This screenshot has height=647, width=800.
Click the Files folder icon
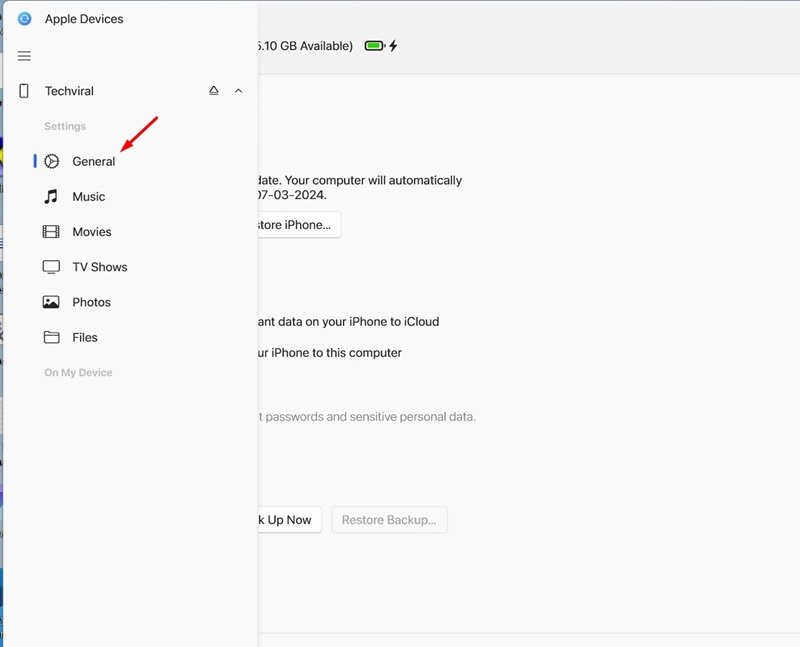pos(51,337)
